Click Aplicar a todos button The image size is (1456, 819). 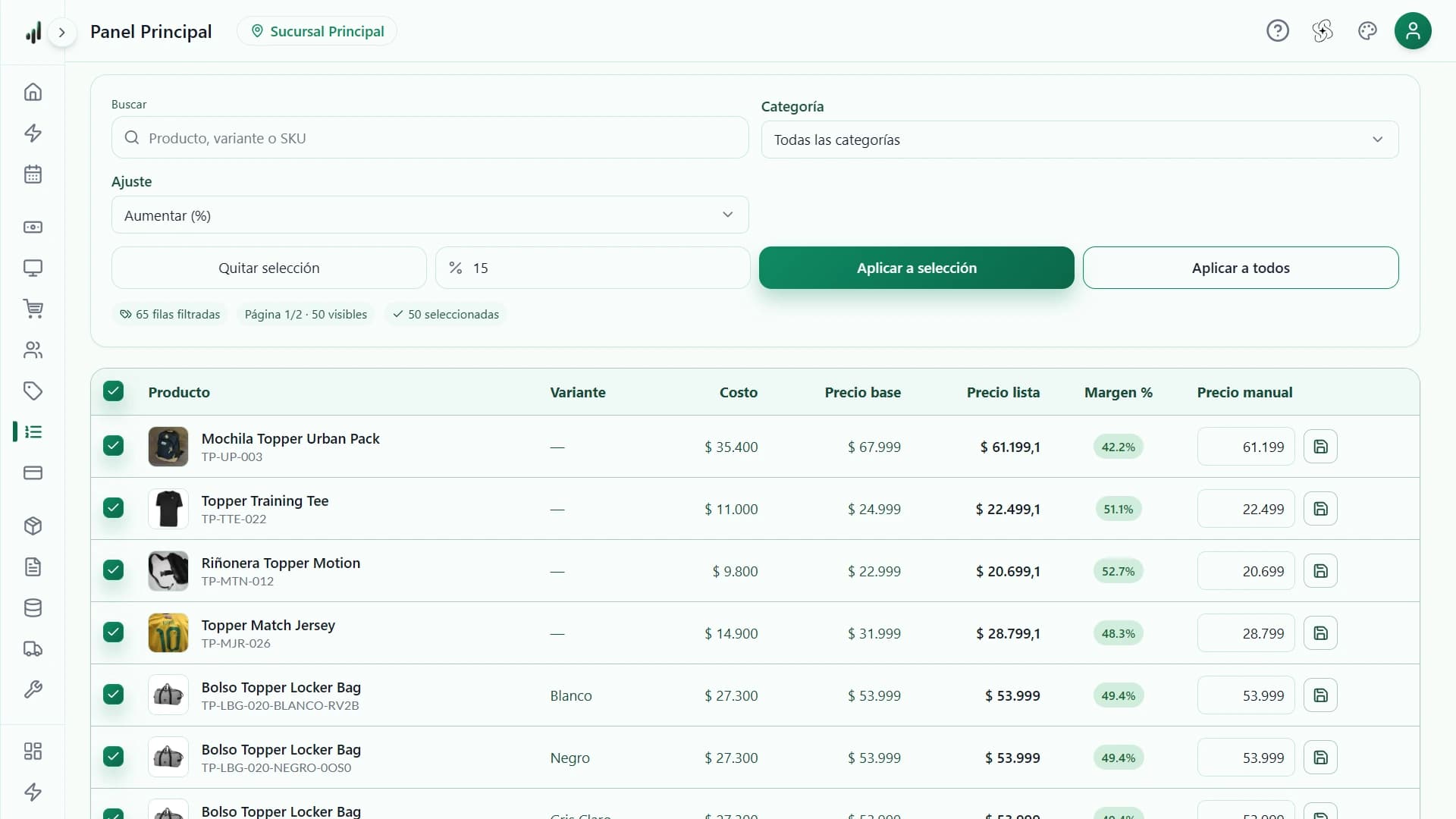1241,268
